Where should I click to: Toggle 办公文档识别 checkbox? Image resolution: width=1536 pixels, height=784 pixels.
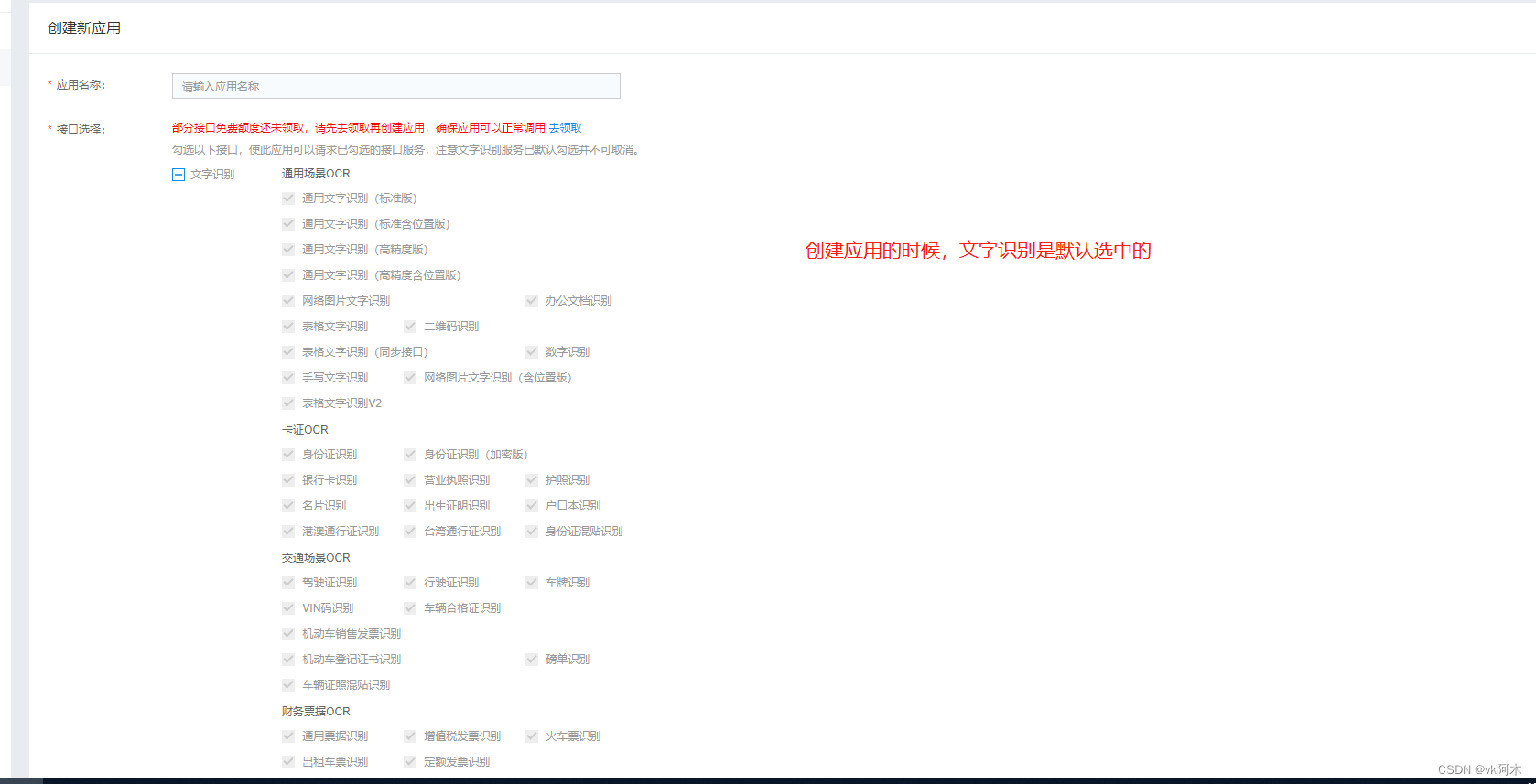pyautogui.click(x=532, y=301)
